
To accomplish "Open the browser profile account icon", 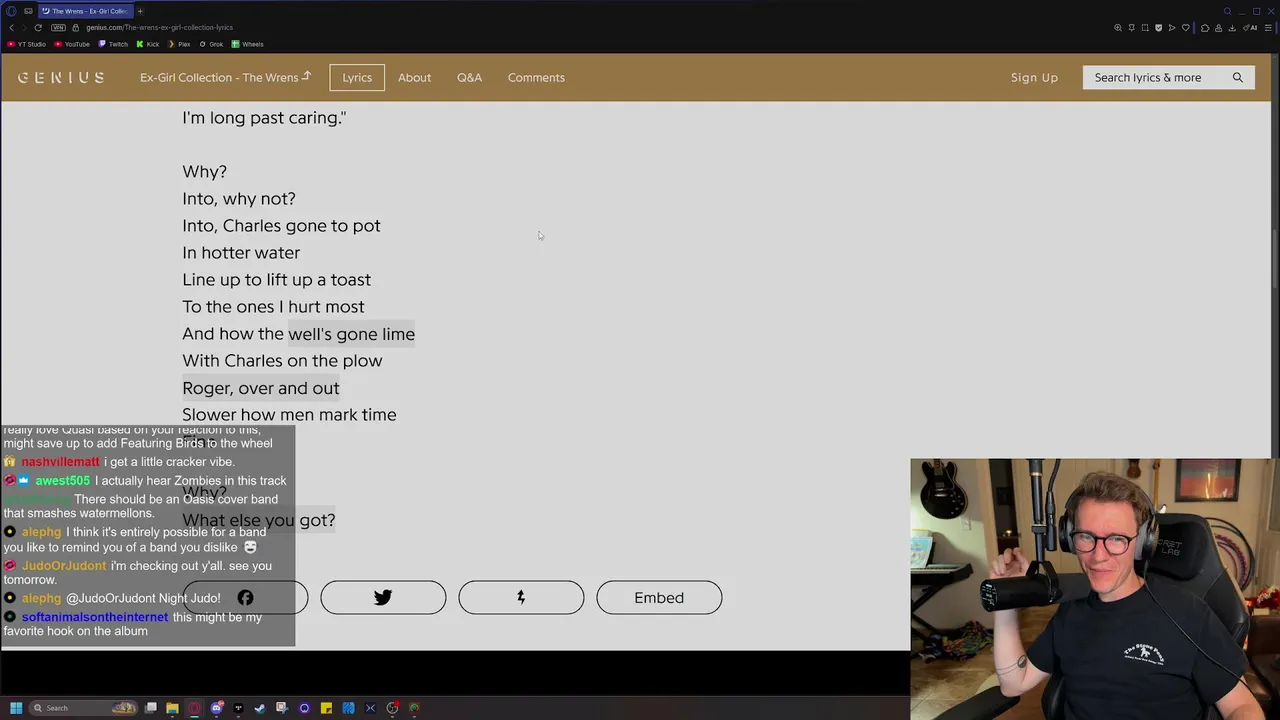I will pos(1218,28).
